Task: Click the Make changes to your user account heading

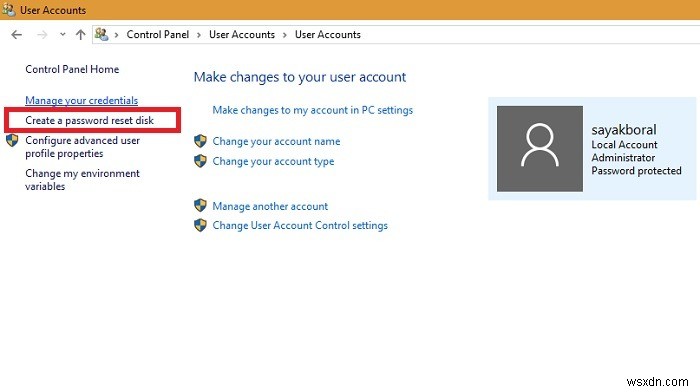Action: point(300,77)
